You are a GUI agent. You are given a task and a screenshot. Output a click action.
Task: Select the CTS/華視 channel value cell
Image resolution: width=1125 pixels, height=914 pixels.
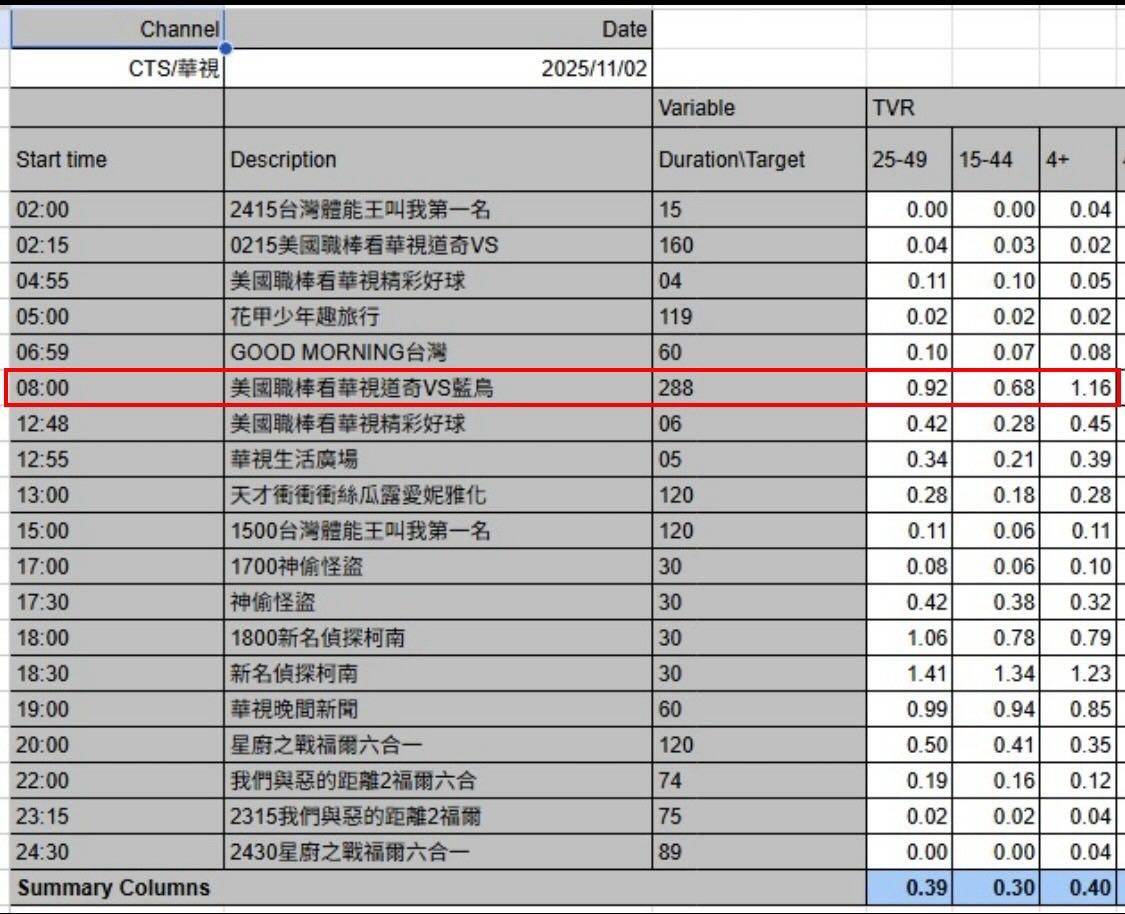[117, 69]
